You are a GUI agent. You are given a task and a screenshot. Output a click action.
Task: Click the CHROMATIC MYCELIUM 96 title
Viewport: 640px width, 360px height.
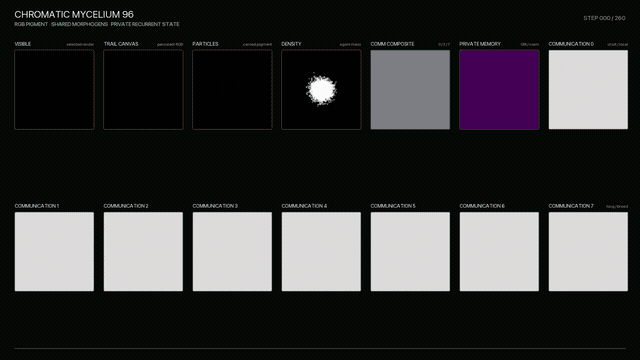pos(74,15)
